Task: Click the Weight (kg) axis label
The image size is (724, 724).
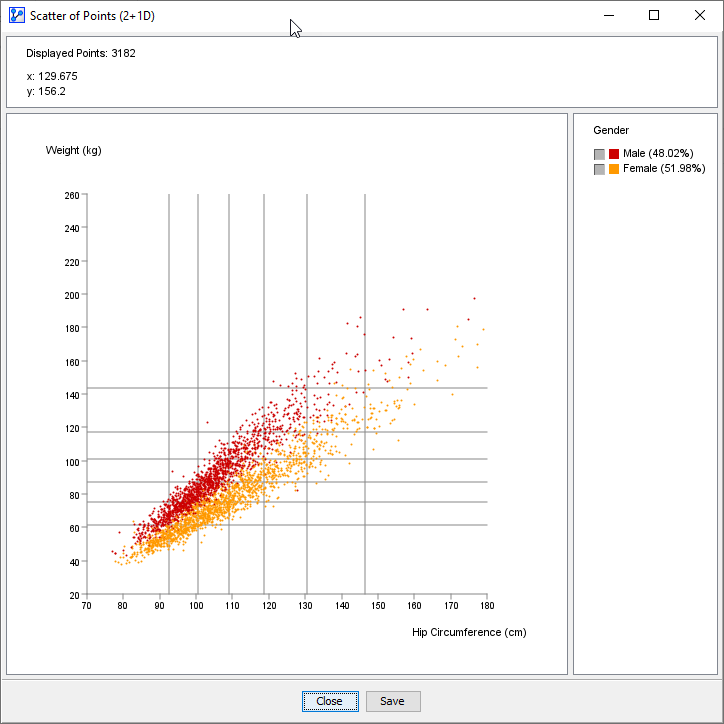Action: click(73, 151)
